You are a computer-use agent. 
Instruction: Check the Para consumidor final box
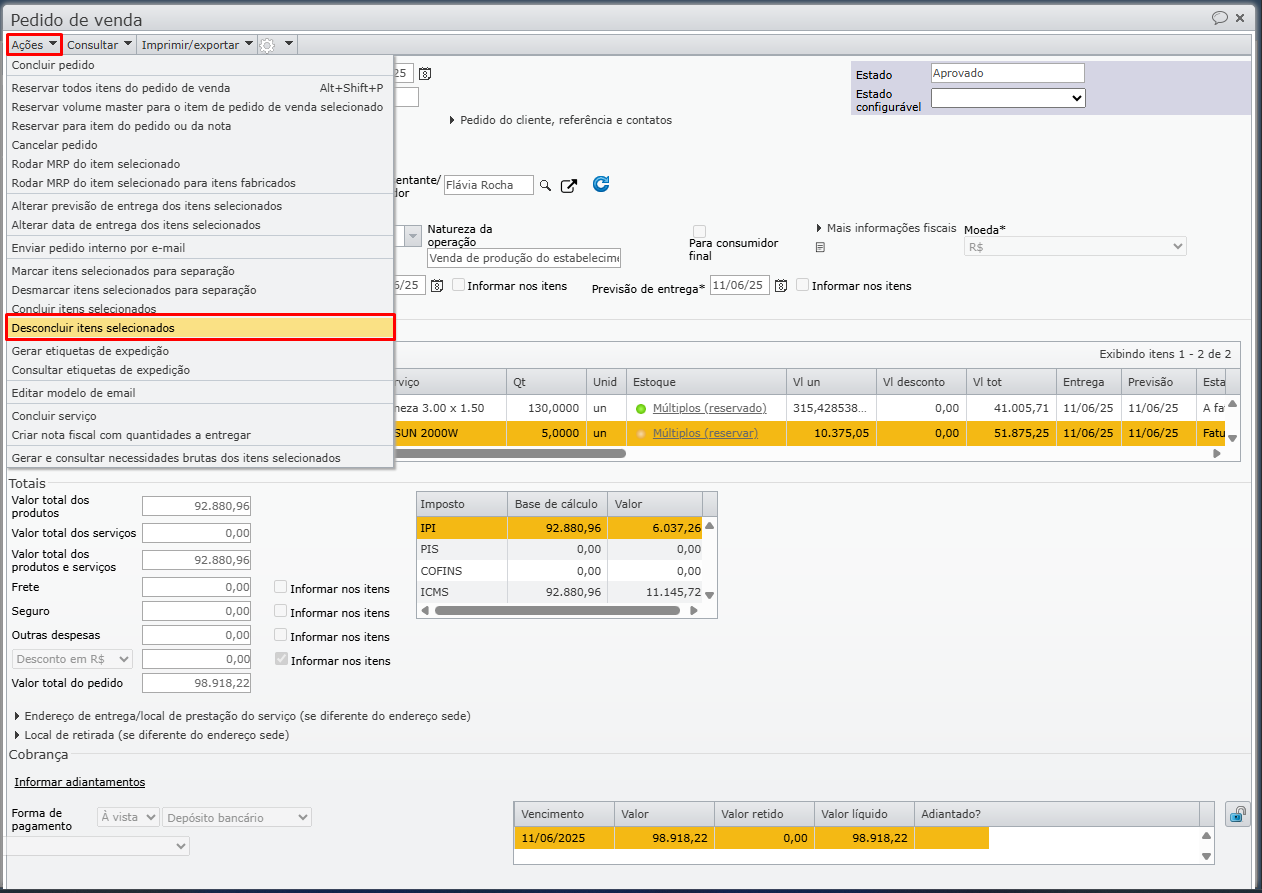pyautogui.click(x=700, y=231)
